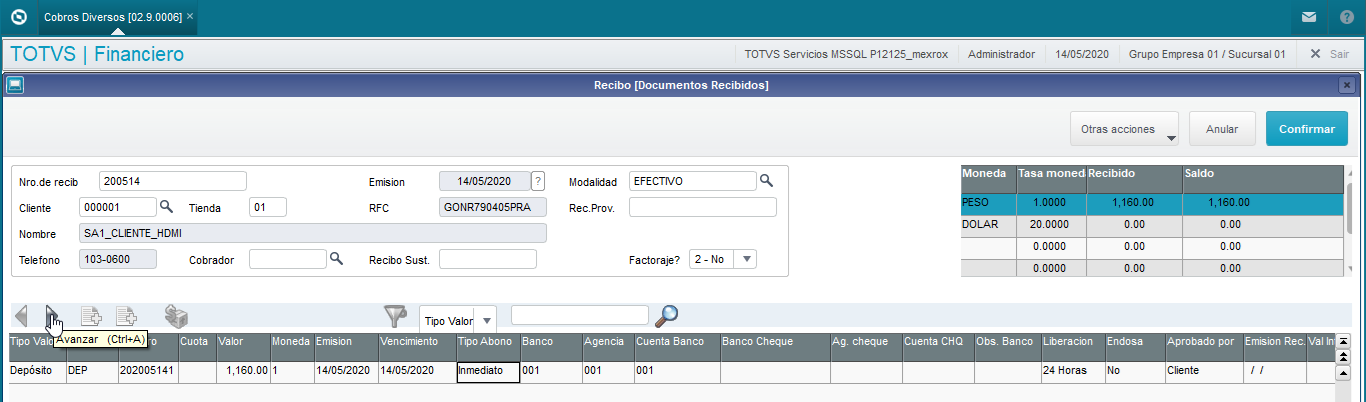Viewport: 1366px width, 402px height.
Task: Open Cliente lookup magnifier
Action: pos(167,207)
